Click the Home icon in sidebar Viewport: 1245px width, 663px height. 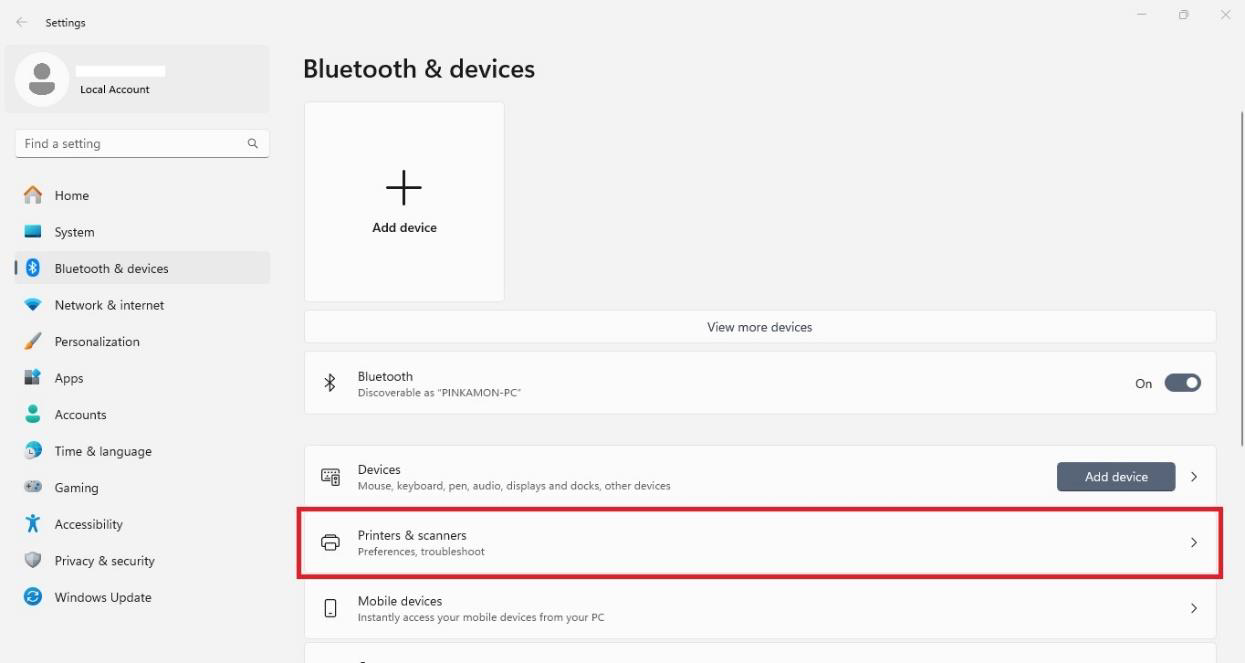point(33,195)
